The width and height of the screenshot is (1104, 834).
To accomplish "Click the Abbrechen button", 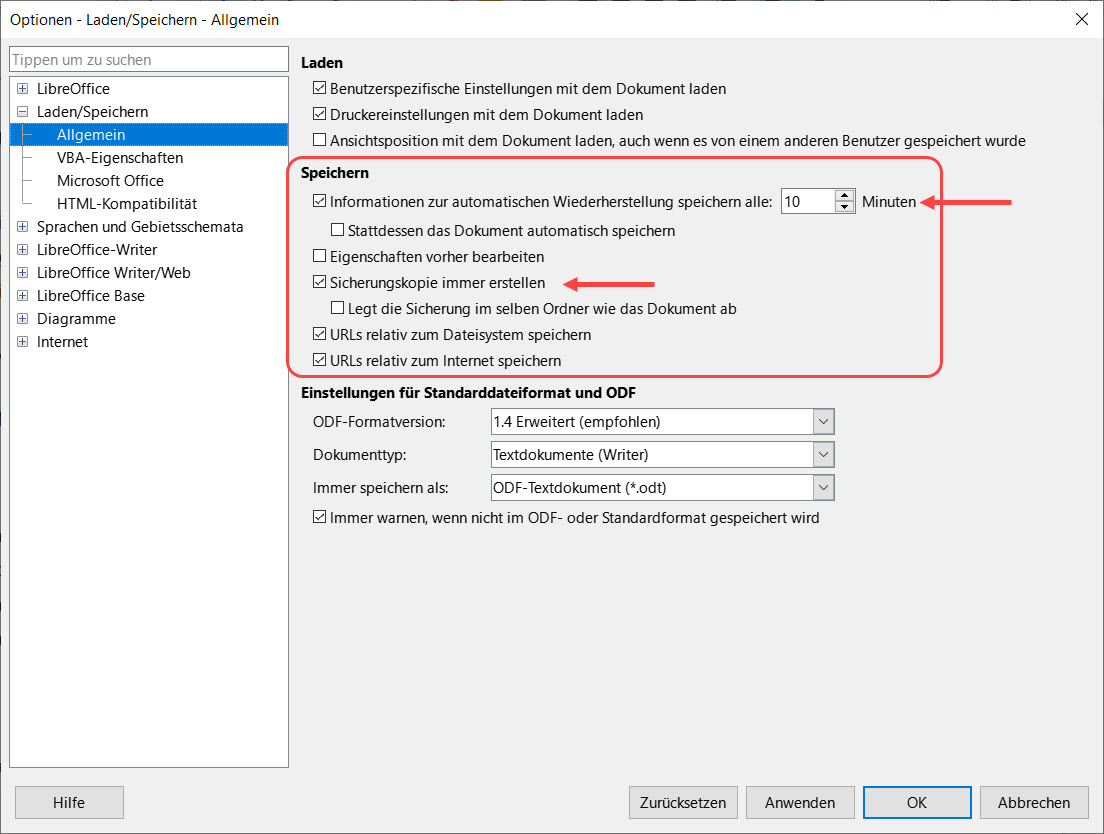I will 1034,803.
